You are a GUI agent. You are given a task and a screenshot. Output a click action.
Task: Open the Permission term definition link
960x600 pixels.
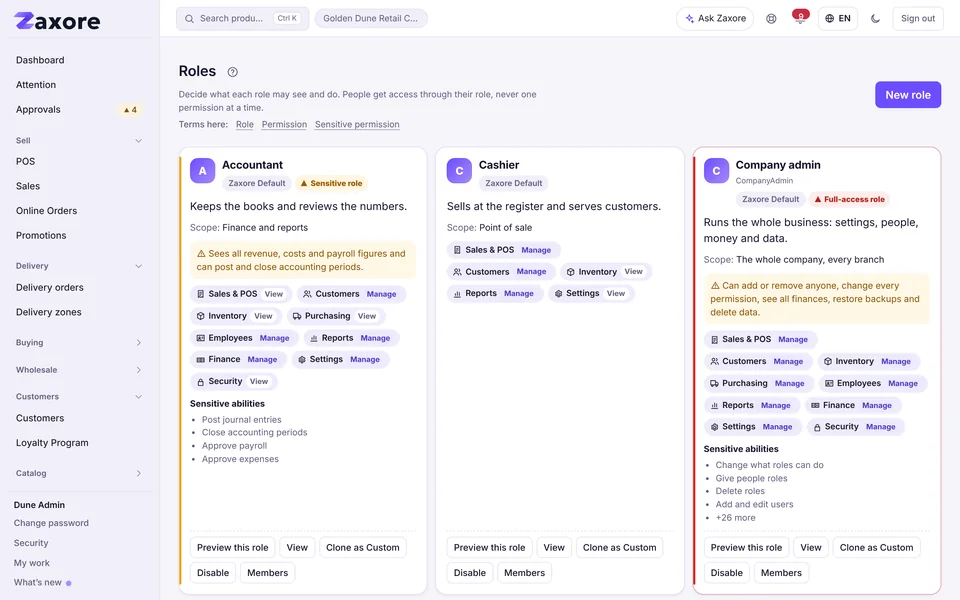(x=284, y=124)
